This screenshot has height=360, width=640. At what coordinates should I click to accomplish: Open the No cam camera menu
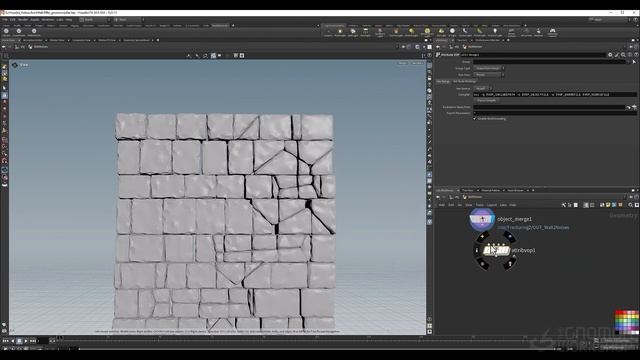[417, 63]
